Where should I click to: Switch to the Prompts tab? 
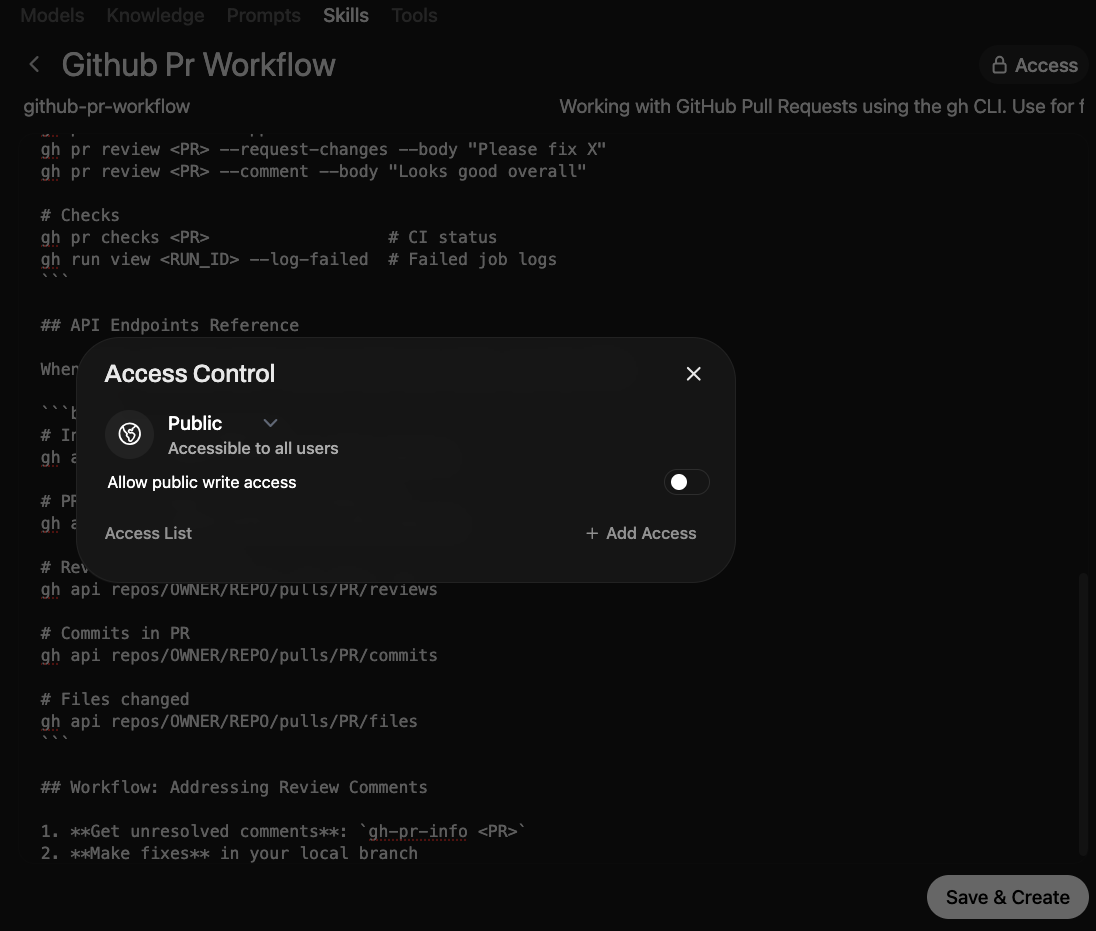264,15
